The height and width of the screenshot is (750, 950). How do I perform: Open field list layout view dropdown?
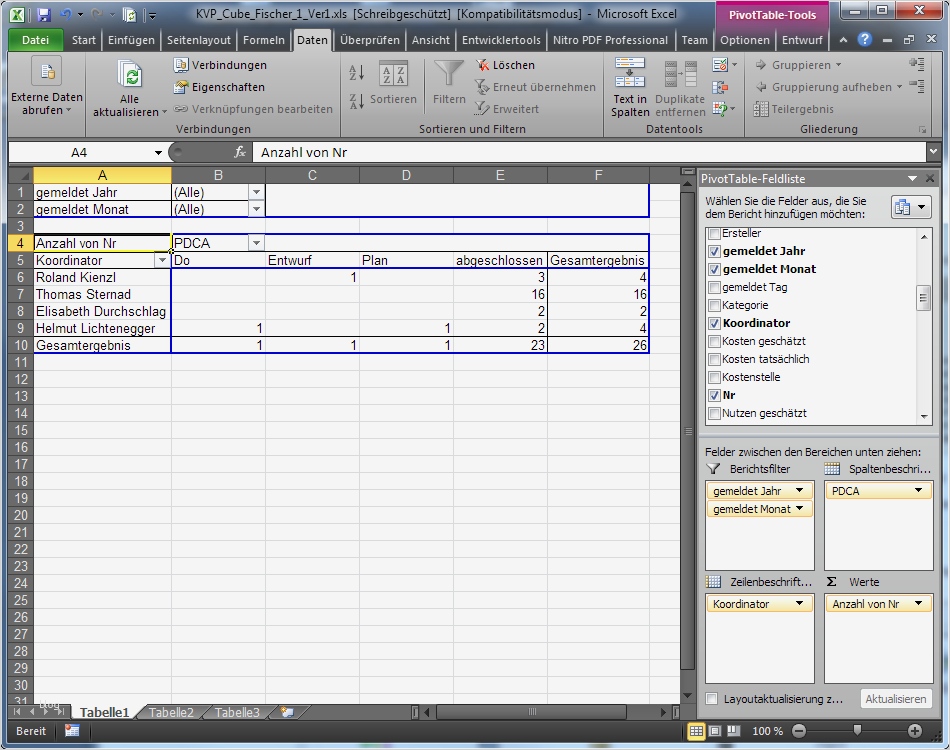[911, 207]
